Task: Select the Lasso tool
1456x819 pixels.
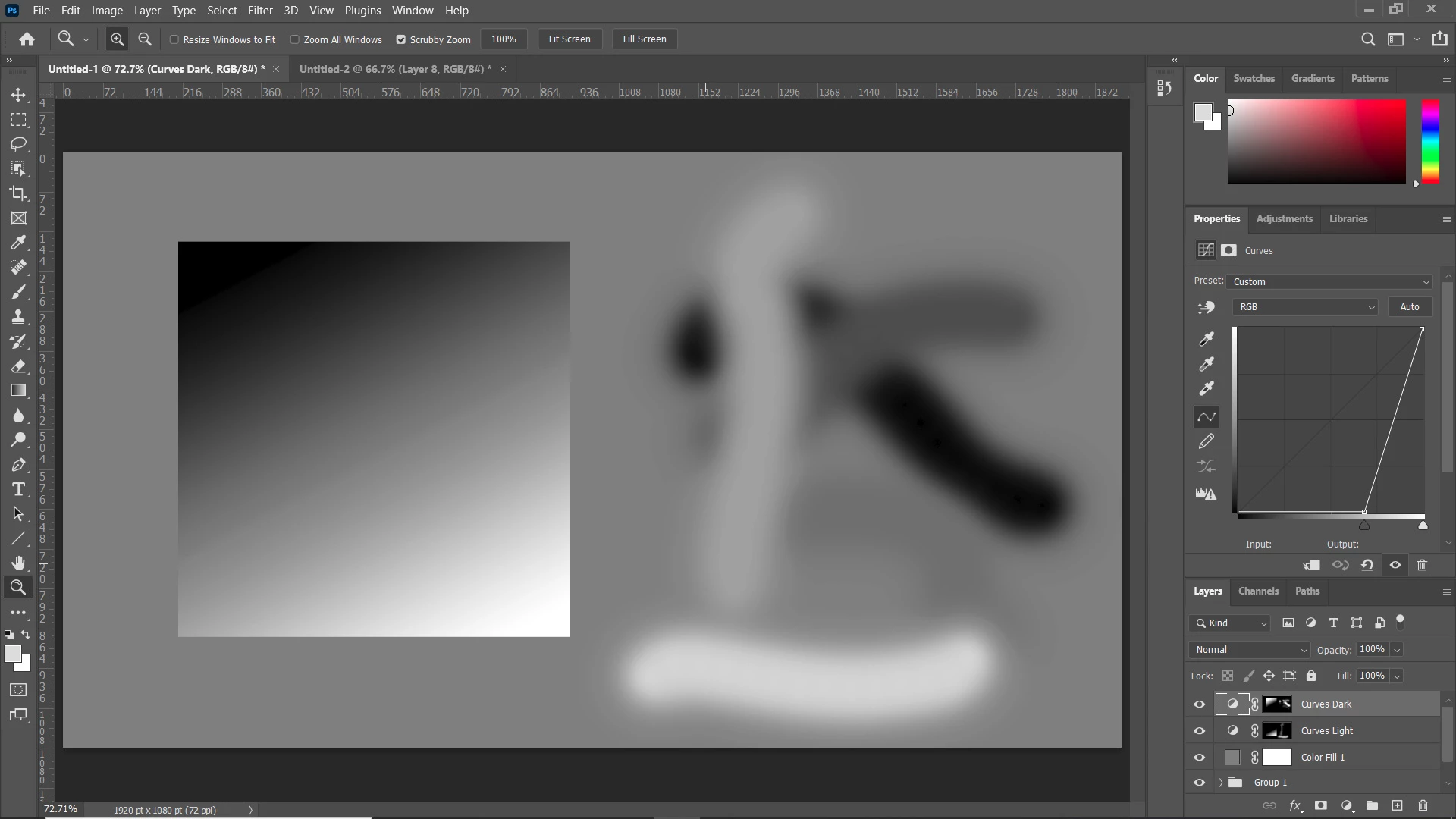Action: [x=19, y=144]
